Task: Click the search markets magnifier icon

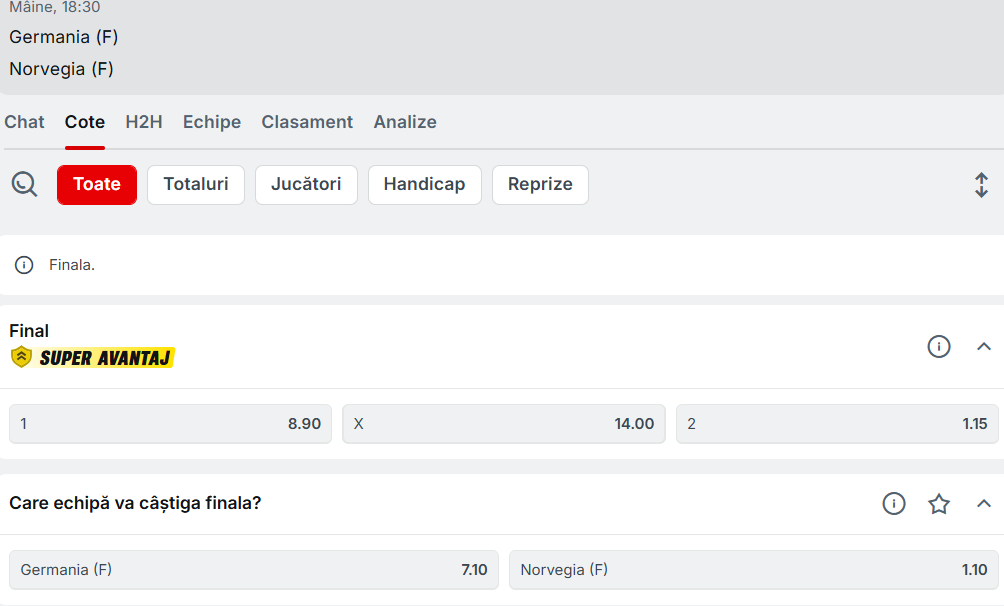Action: 24,184
